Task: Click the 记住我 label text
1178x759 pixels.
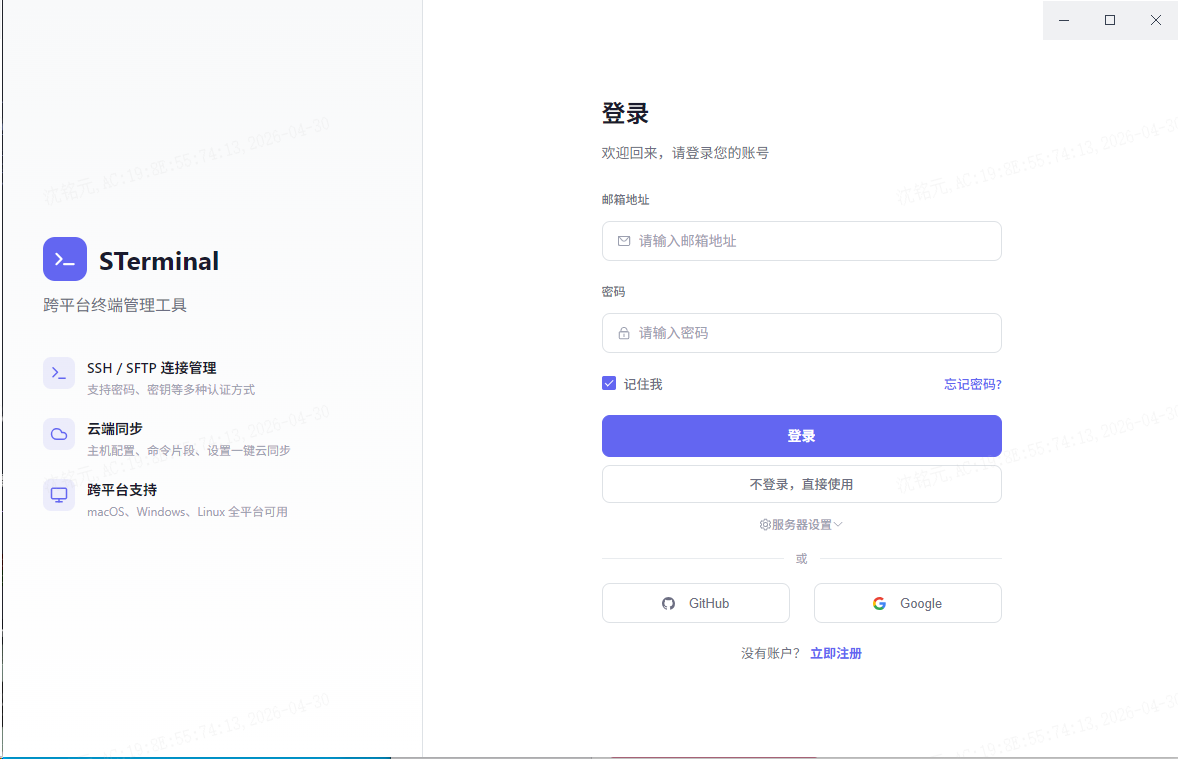Action: [x=643, y=384]
